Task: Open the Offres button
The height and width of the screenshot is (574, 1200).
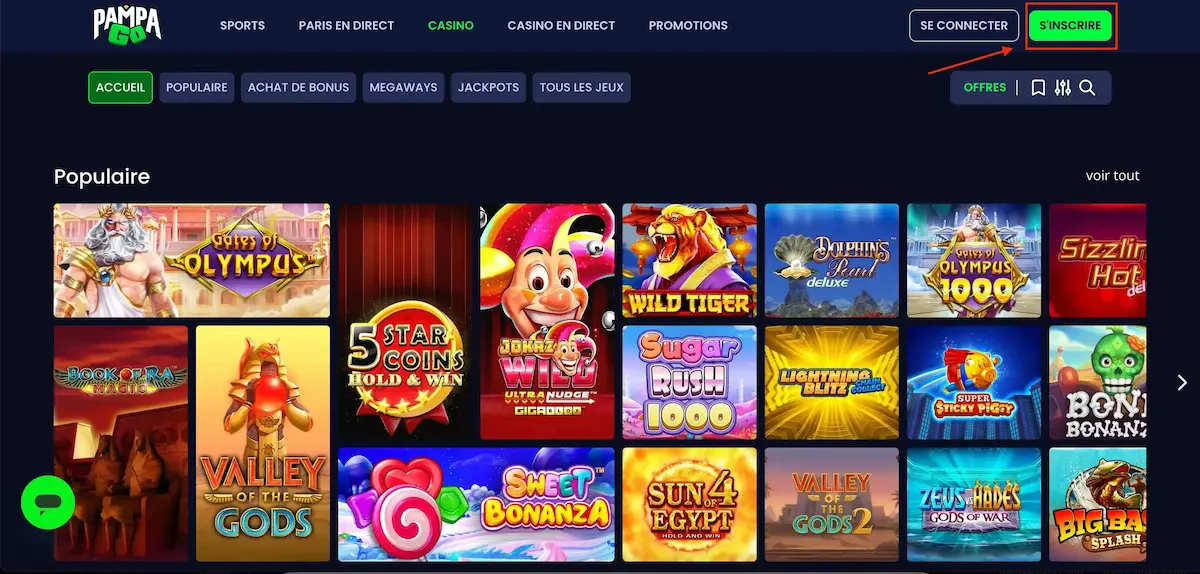Action: click(985, 87)
